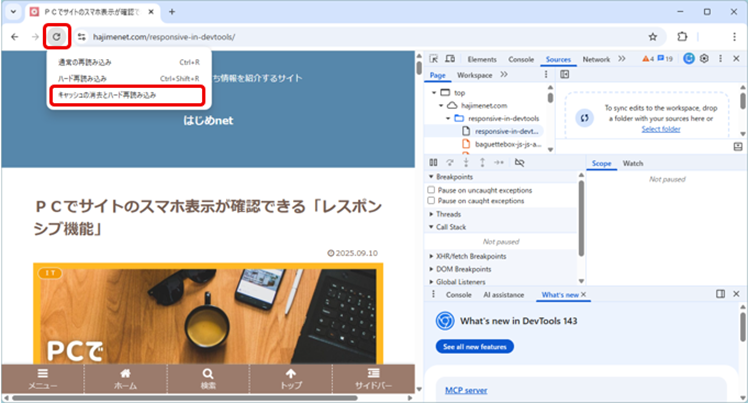Screen dimensions: 748x403
Task: Open DevTools settings gear
Action: (x=704, y=59)
